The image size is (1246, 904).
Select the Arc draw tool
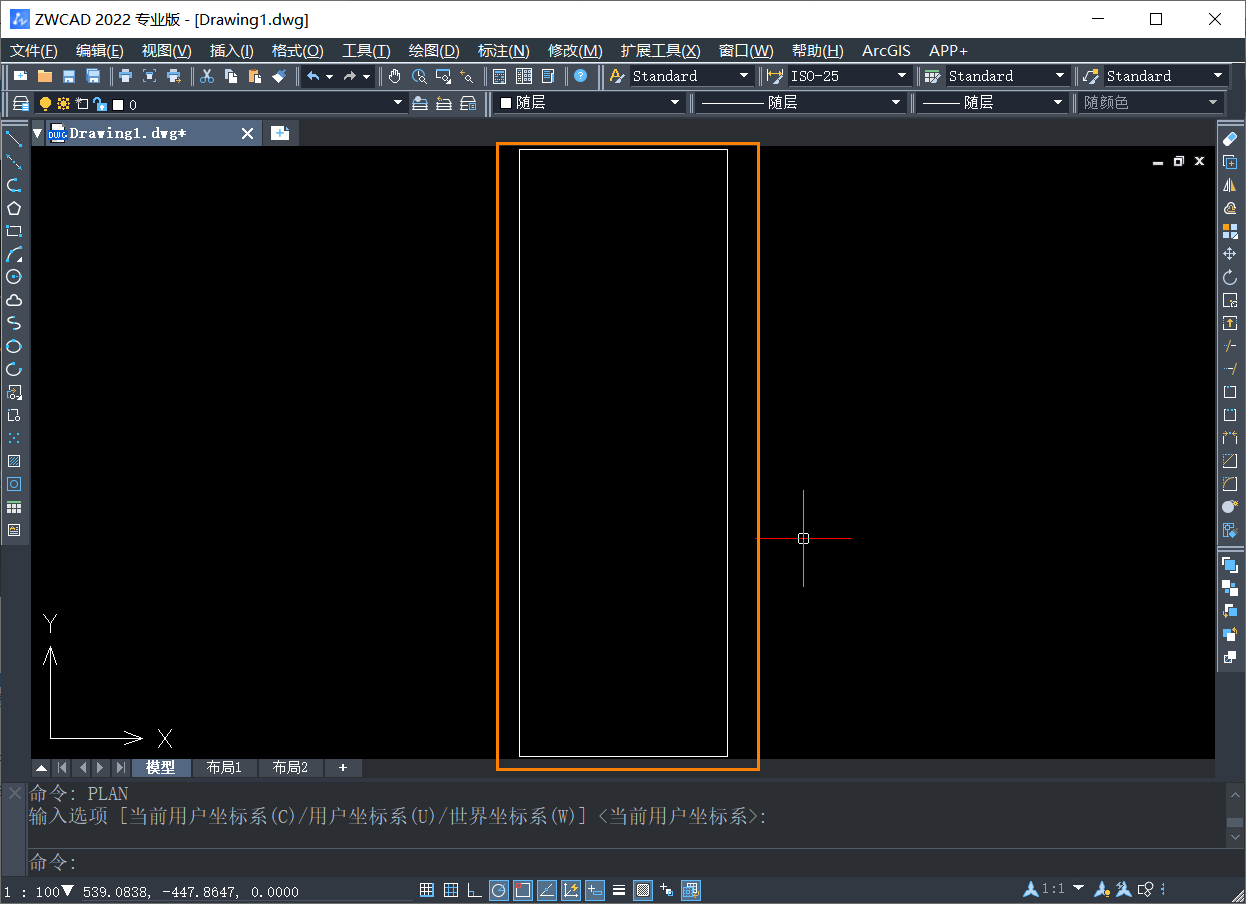click(x=14, y=254)
